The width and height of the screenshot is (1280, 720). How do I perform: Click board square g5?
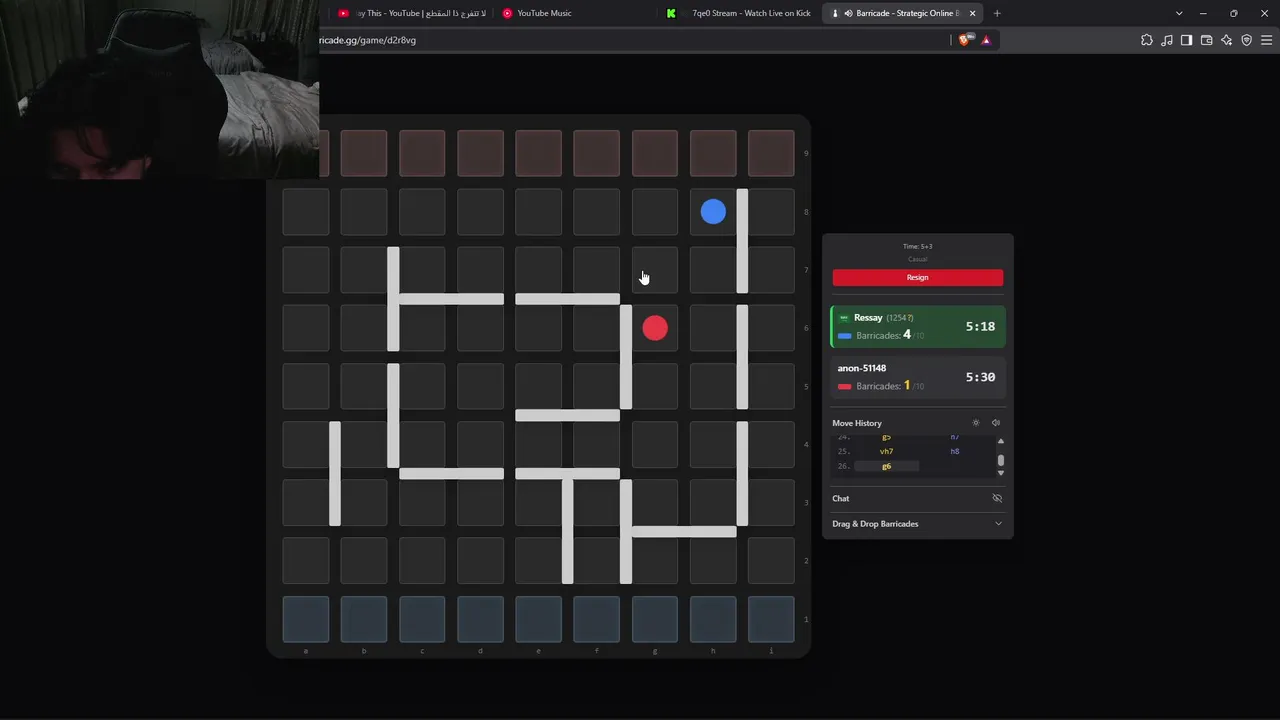(x=655, y=386)
